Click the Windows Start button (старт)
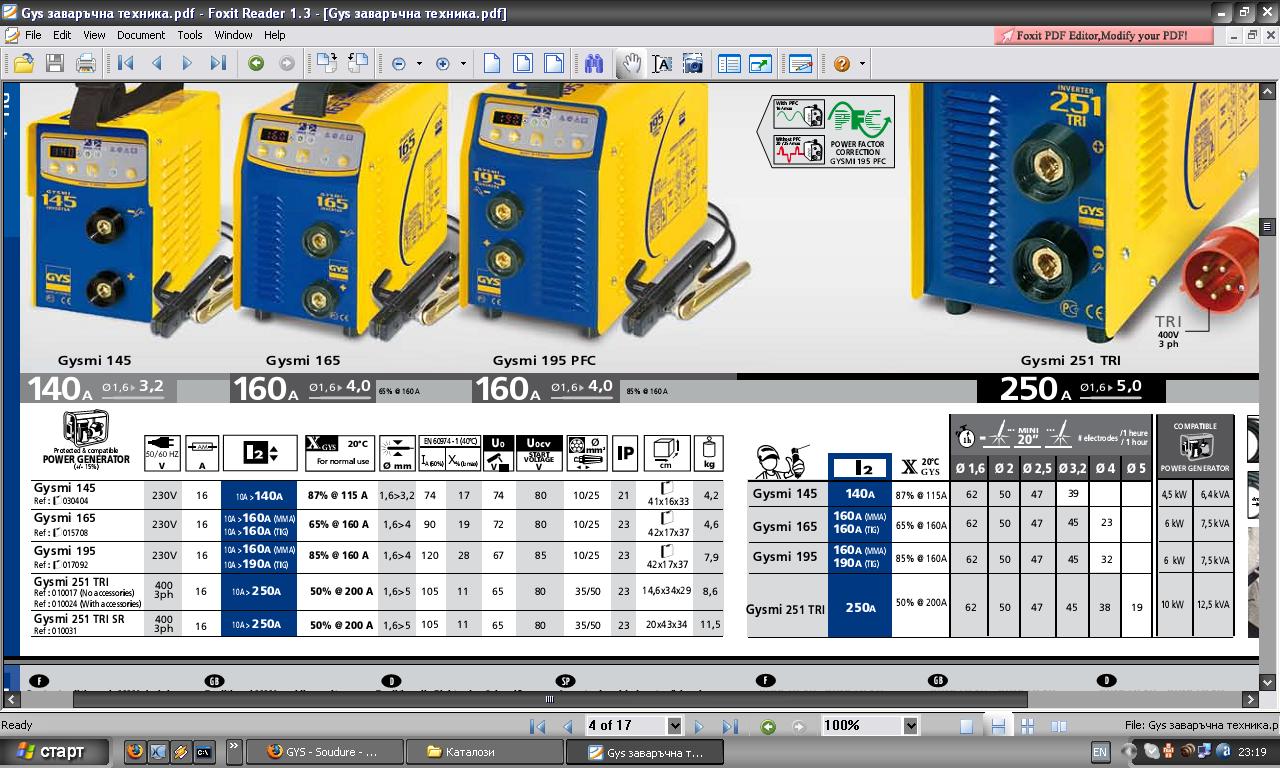Viewport: 1280px width, 768px height. [56, 752]
